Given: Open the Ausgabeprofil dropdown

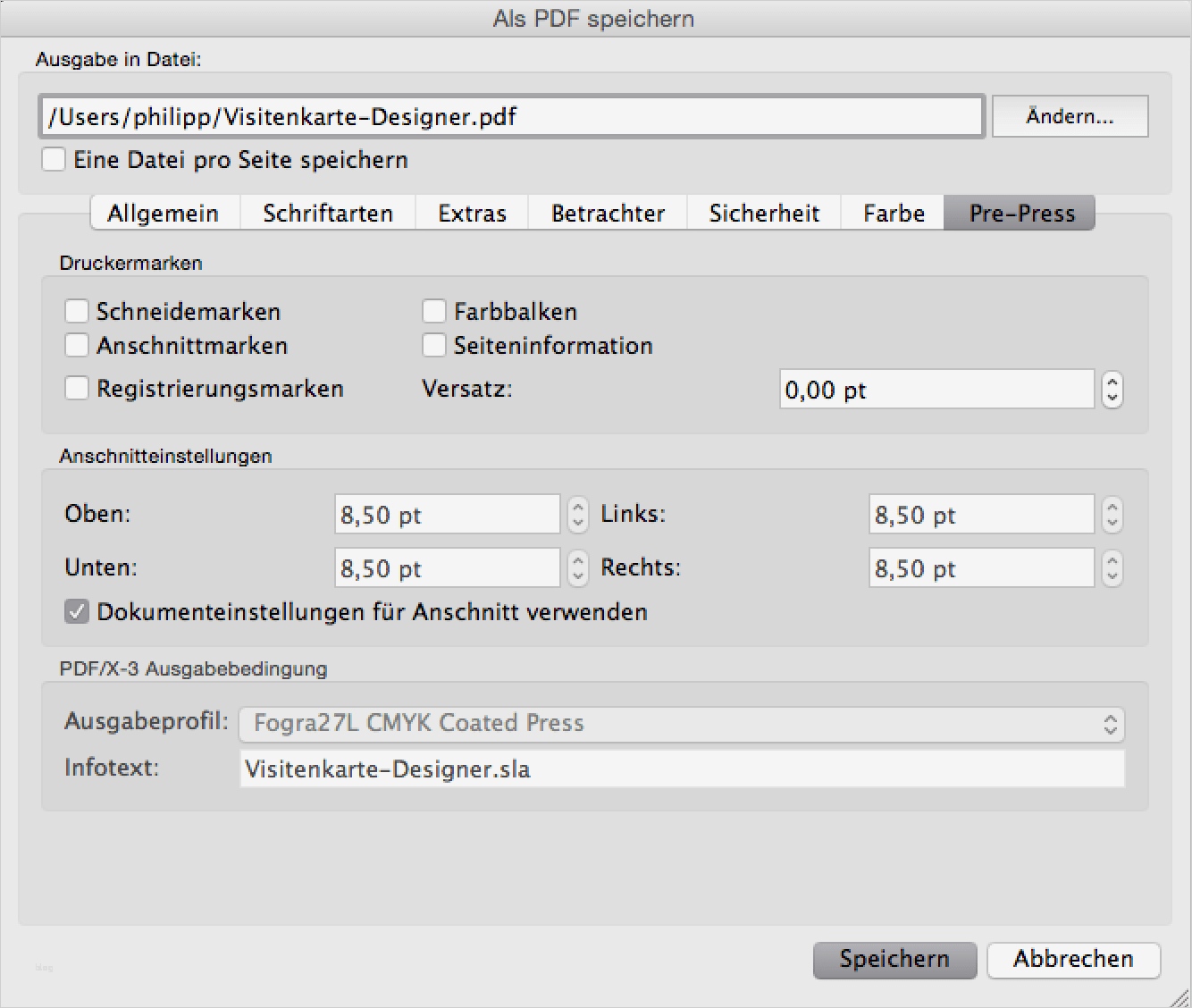Looking at the screenshot, I should point(682,724).
